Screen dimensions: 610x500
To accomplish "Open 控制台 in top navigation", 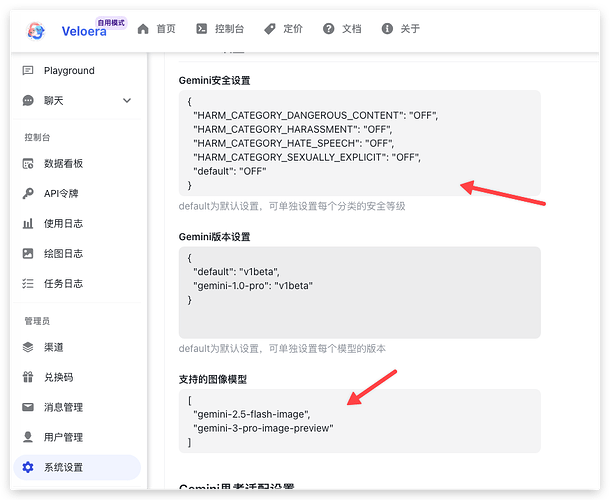I will 229,29.
